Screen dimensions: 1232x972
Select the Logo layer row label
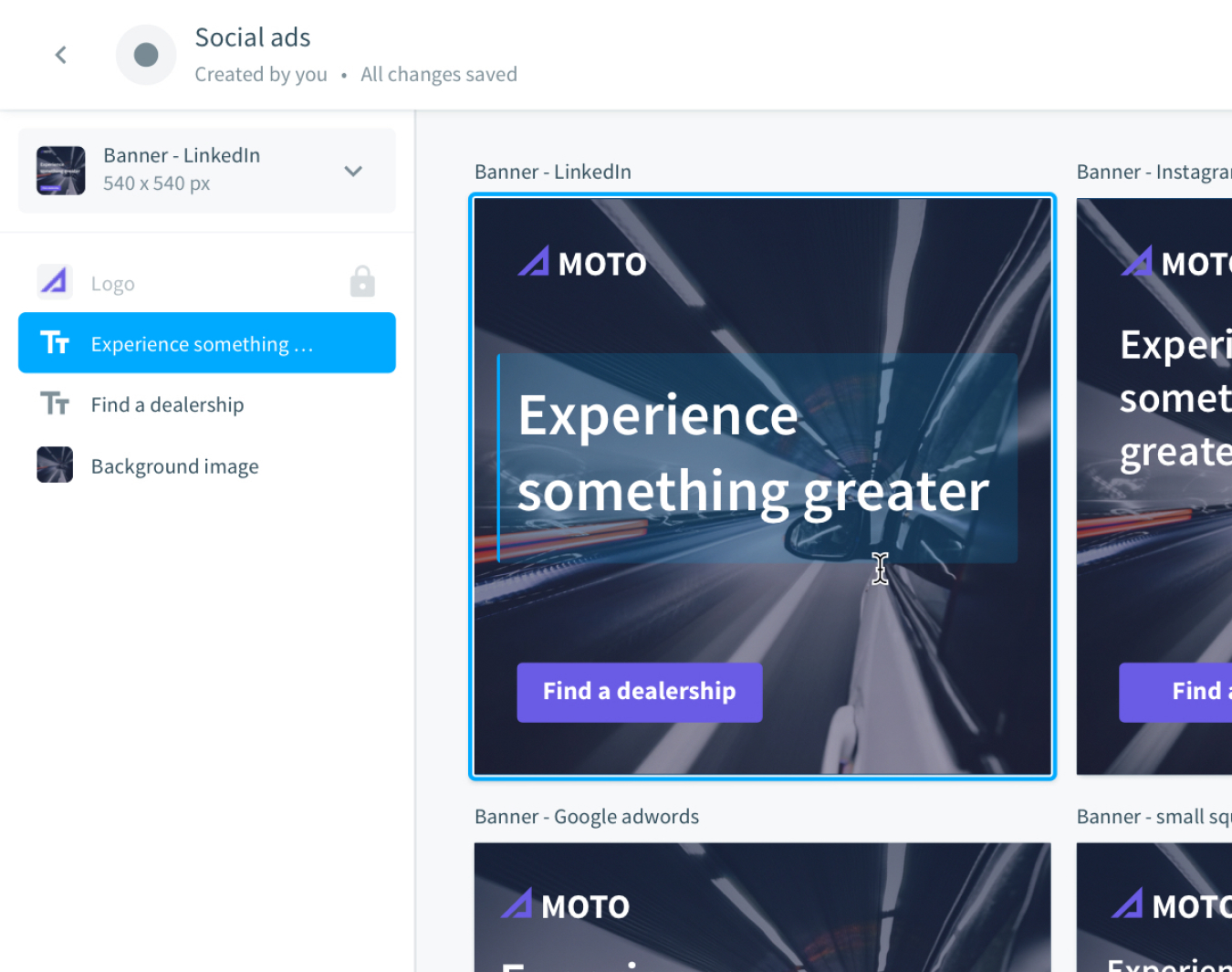pos(113,284)
